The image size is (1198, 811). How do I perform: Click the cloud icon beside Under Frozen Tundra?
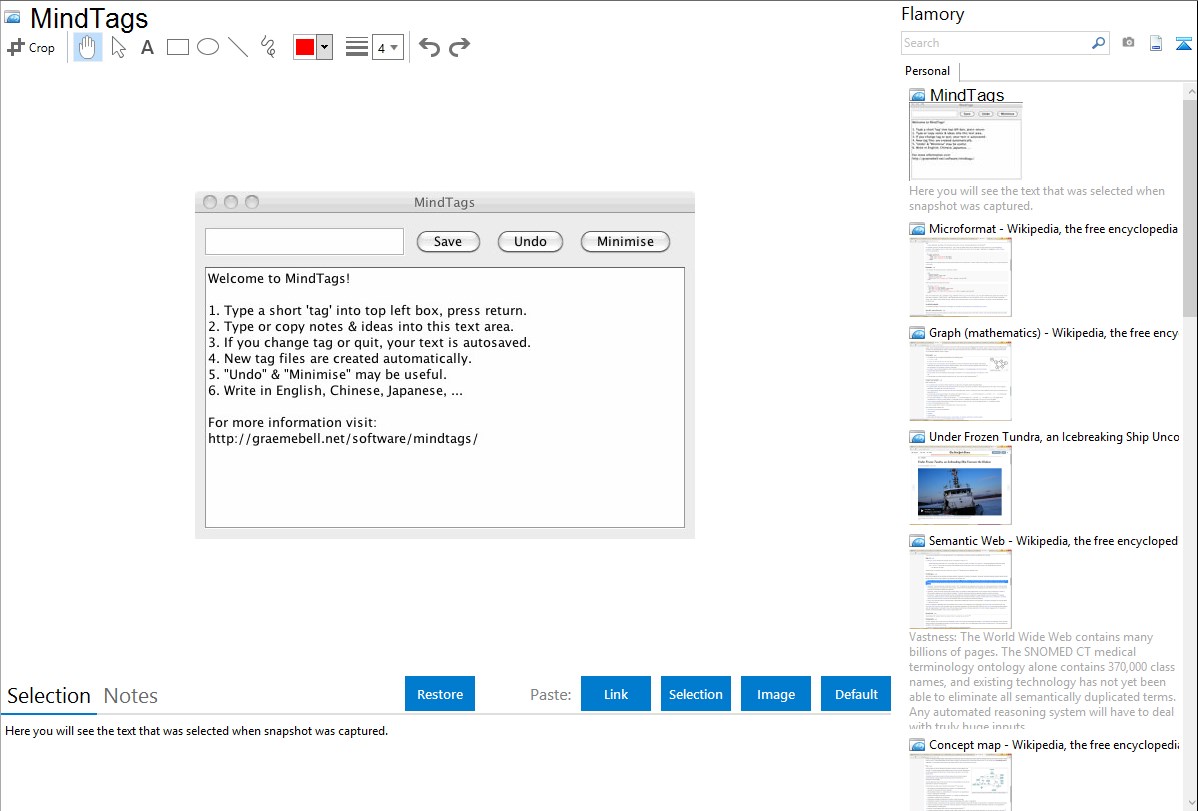918,437
